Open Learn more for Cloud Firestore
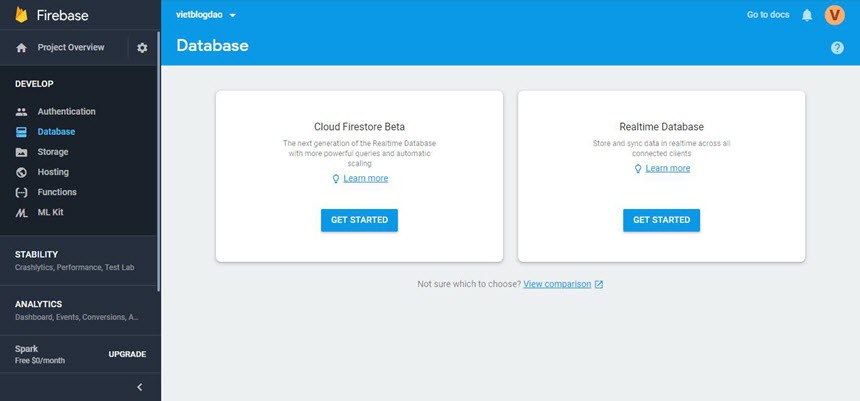Viewport: 860px width, 401px height. (x=365, y=179)
